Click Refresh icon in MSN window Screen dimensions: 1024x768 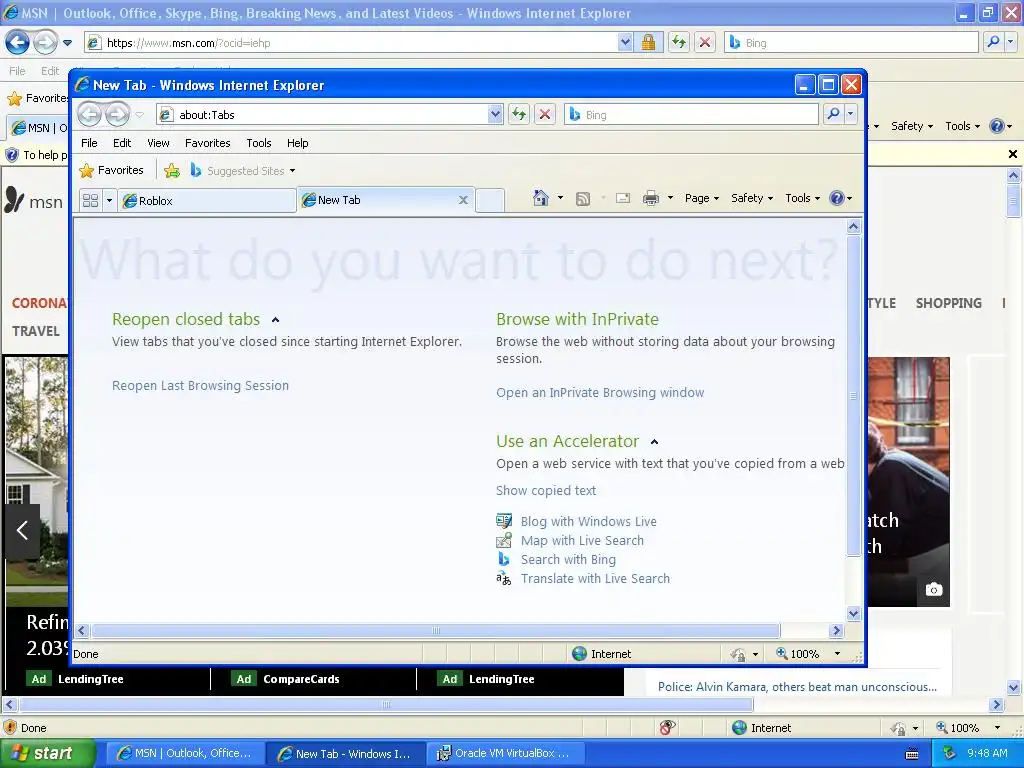[679, 42]
